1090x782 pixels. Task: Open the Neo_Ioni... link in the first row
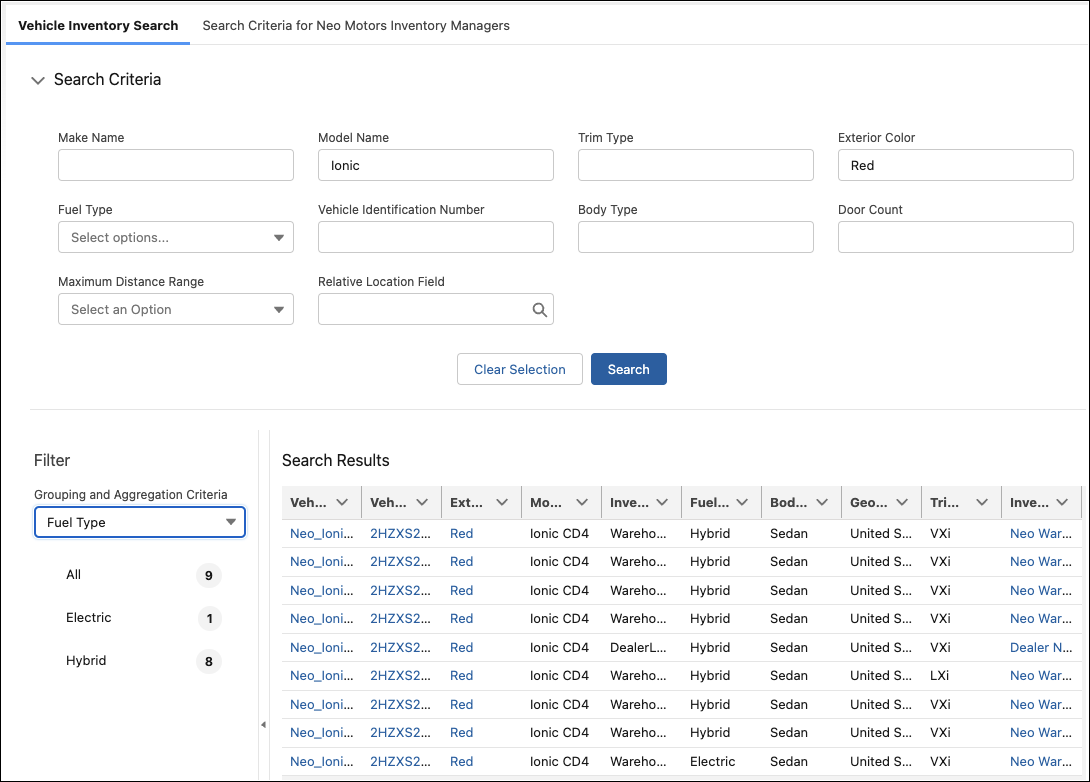(x=321, y=534)
